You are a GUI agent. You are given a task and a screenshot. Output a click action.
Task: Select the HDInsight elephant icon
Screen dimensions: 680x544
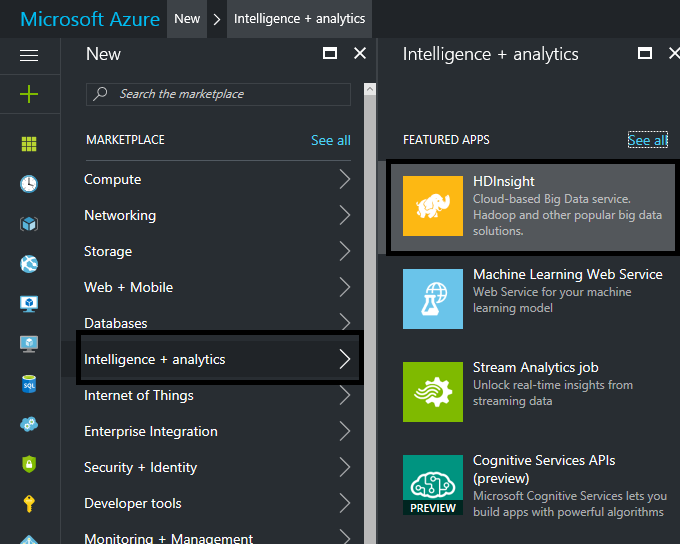click(x=432, y=205)
